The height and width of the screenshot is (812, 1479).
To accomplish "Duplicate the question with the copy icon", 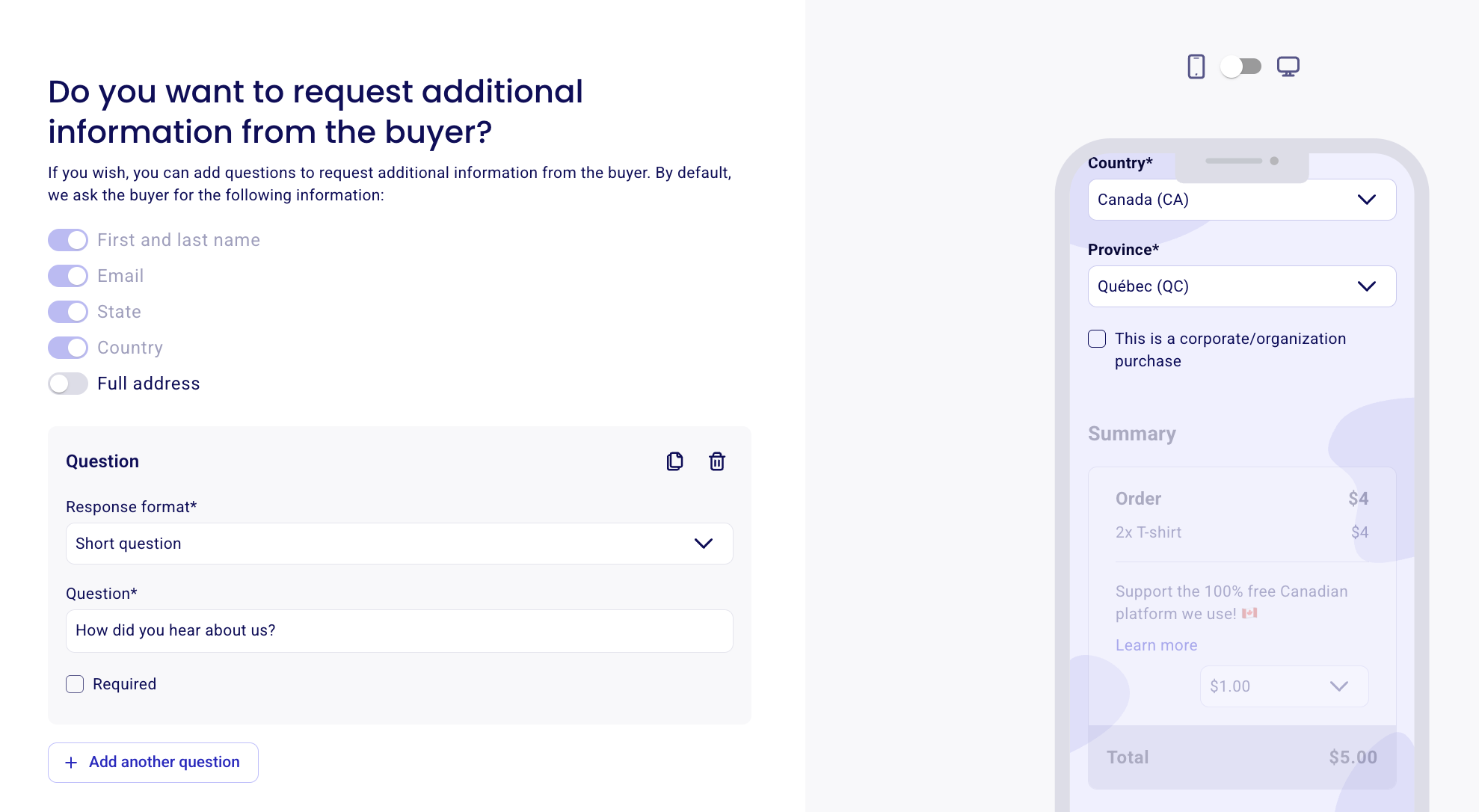I will (674, 461).
